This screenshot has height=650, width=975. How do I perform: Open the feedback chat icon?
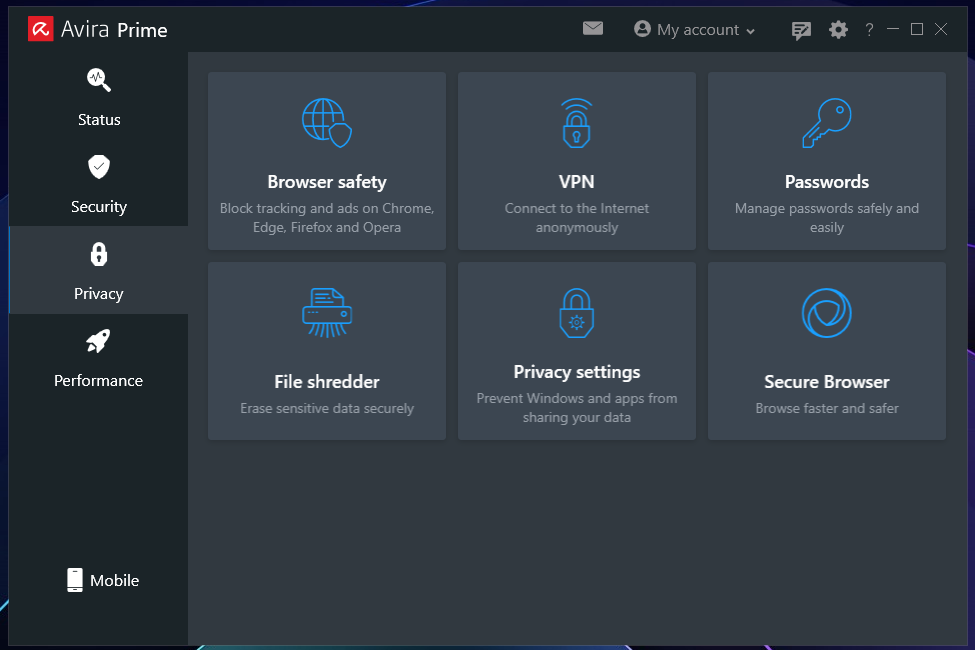pyautogui.click(x=801, y=30)
